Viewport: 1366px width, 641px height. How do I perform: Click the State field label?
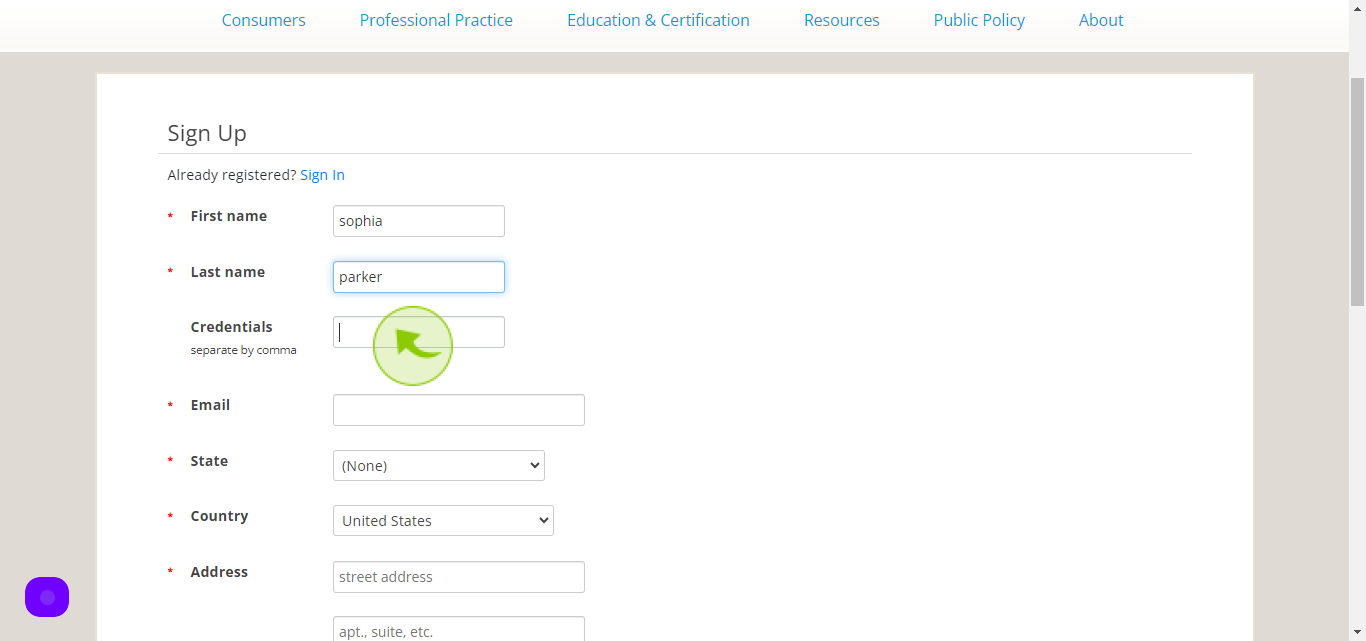(x=209, y=461)
